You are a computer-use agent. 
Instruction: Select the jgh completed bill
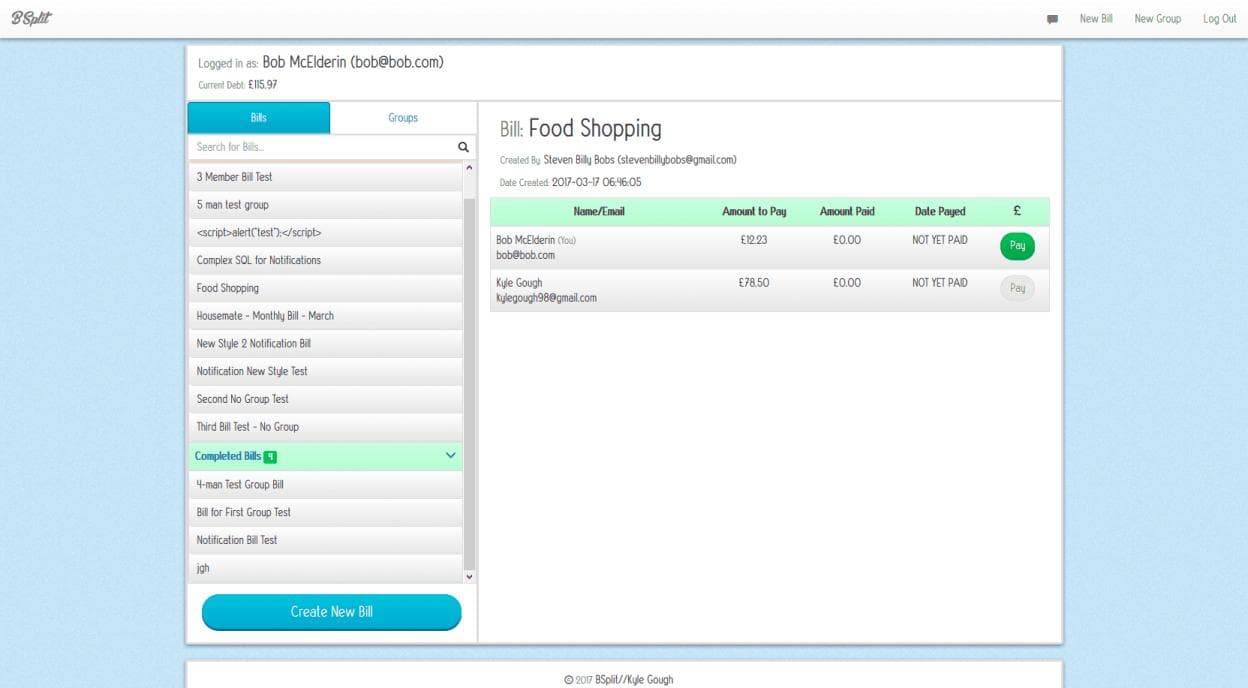(325, 568)
